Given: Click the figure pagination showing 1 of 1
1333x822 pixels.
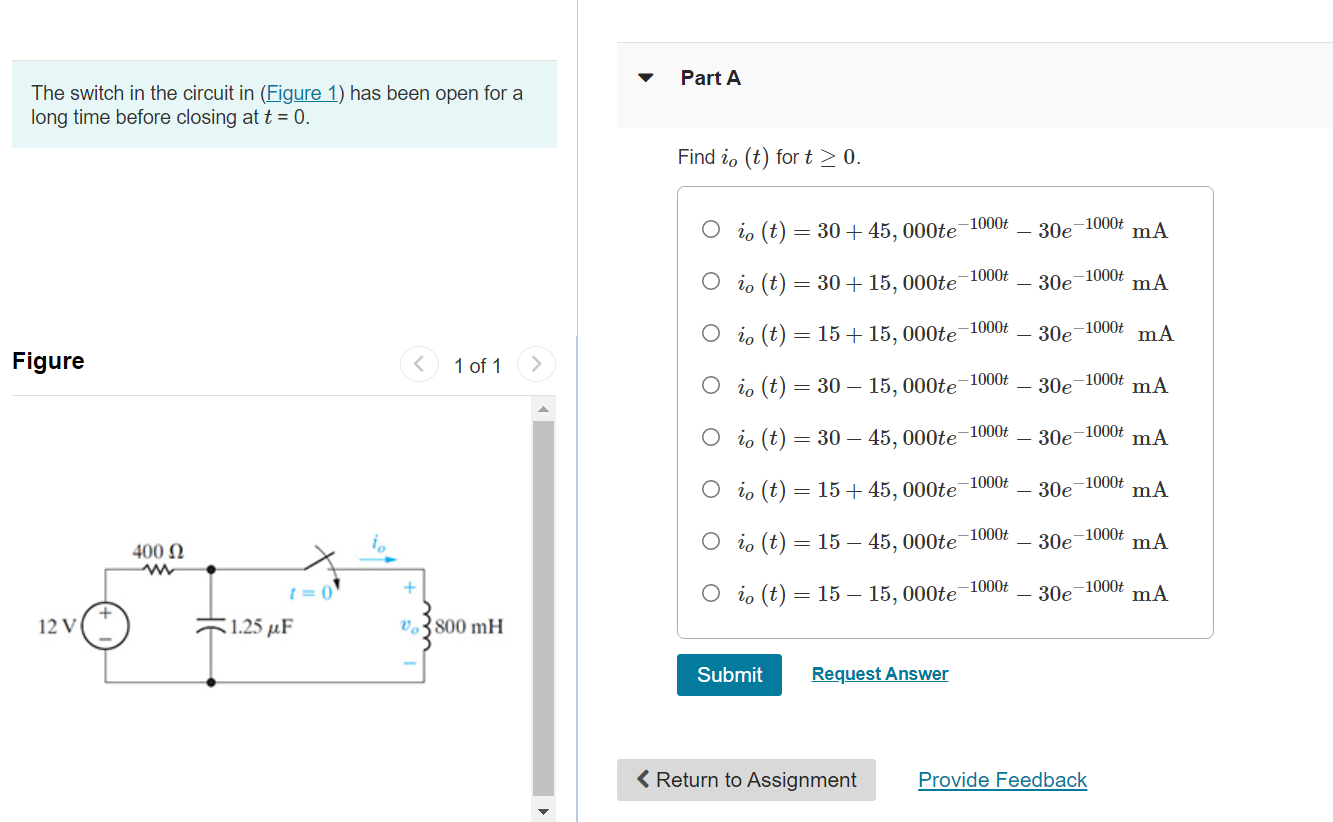Looking at the screenshot, I should click(478, 366).
